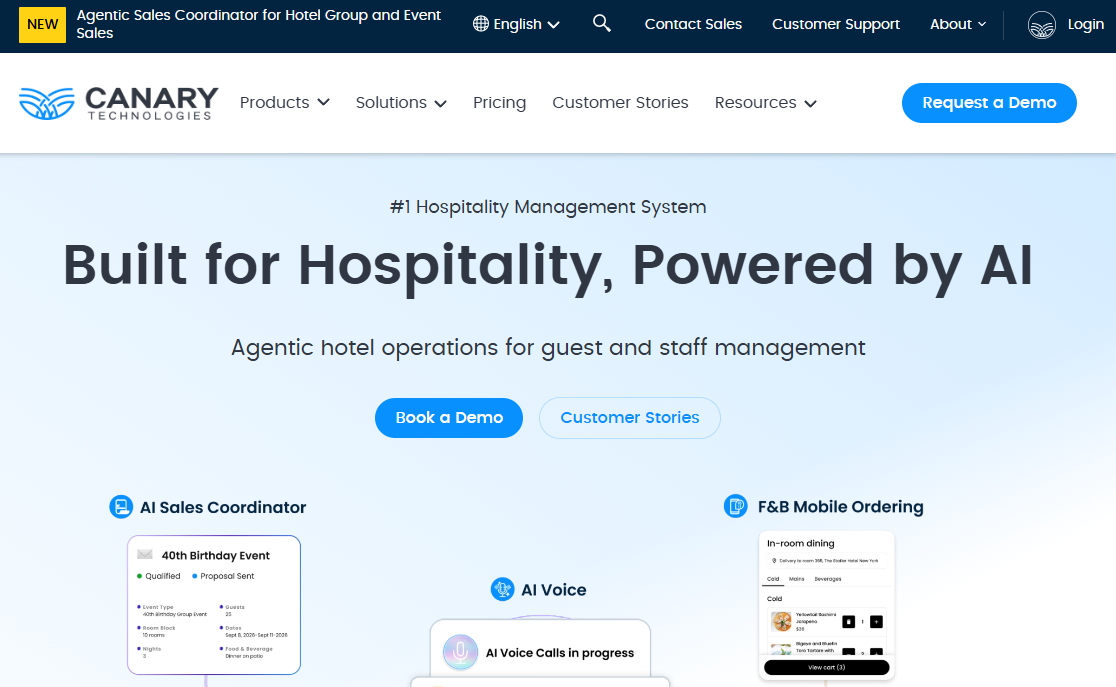The height and width of the screenshot is (687, 1116).
Task: Select Contact Sales in the top bar
Action: click(693, 24)
